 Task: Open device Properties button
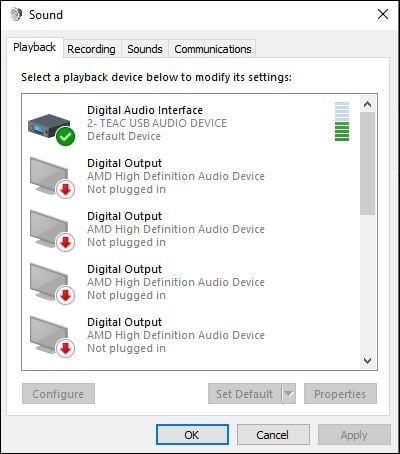pyautogui.click(x=340, y=394)
